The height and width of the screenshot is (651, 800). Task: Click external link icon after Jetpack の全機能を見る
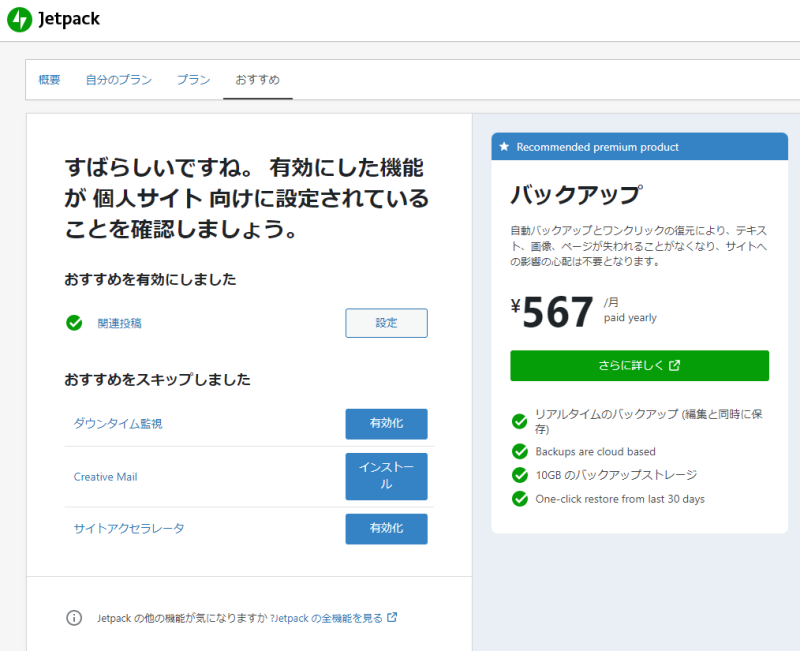tap(392, 618)
